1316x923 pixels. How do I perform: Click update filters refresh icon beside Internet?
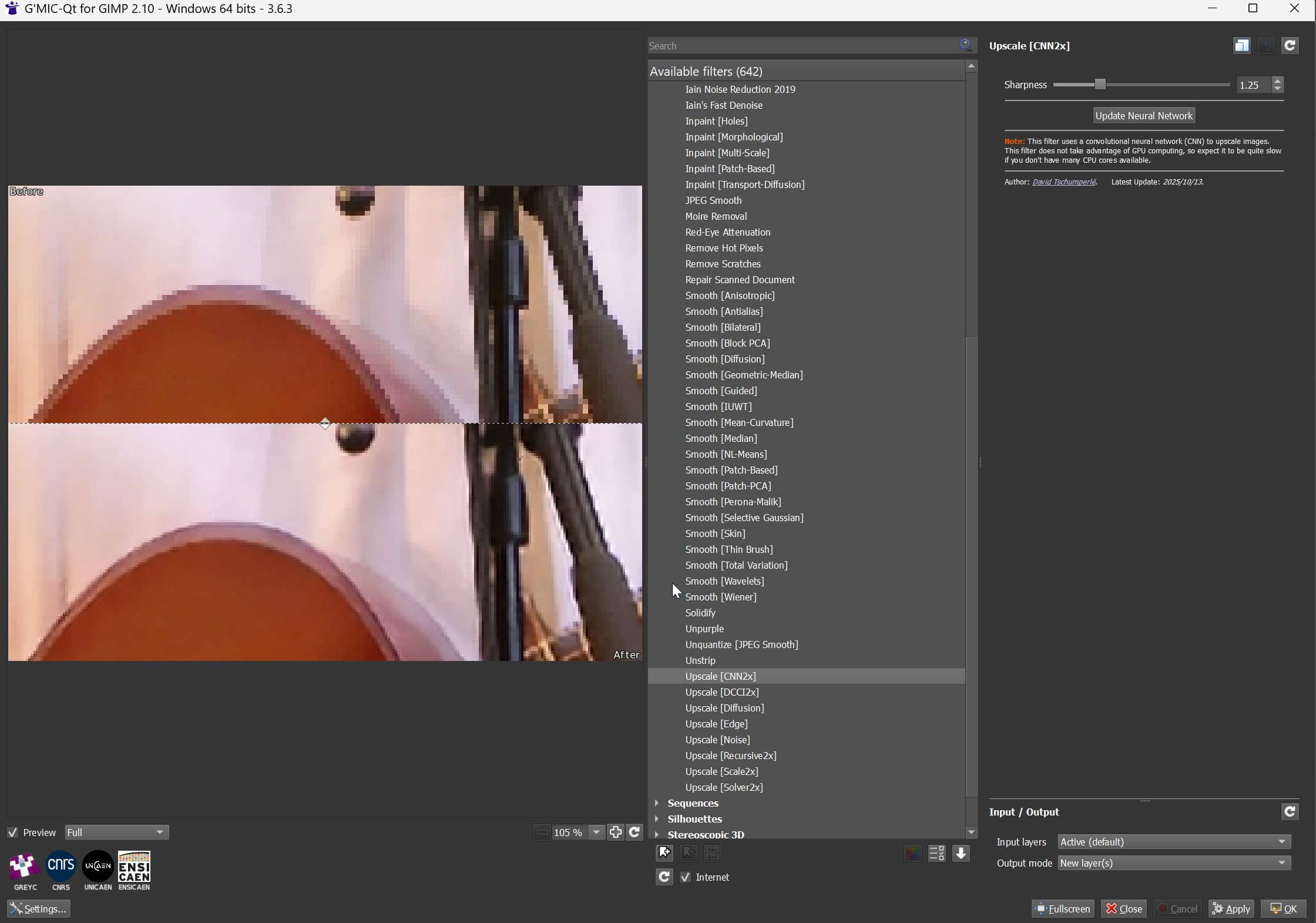click(x=664, y=877)
